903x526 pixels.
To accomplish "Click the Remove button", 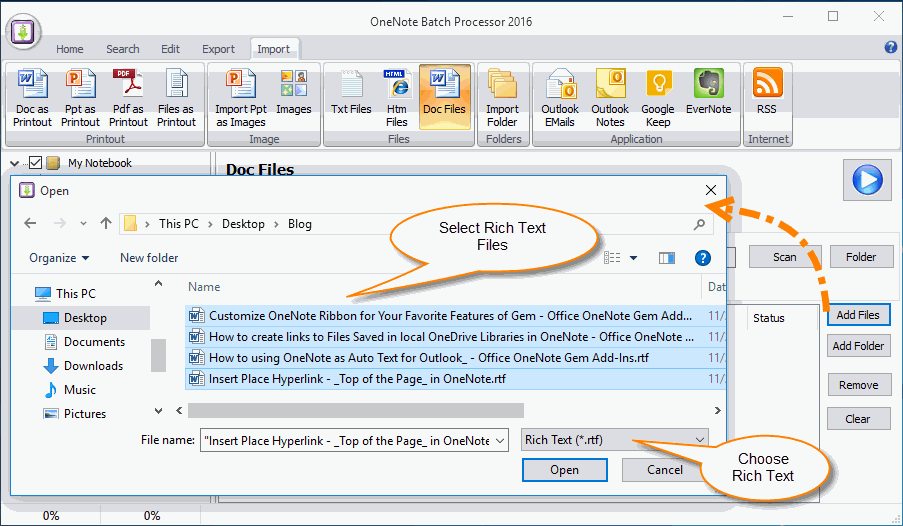I will [859, 385].
